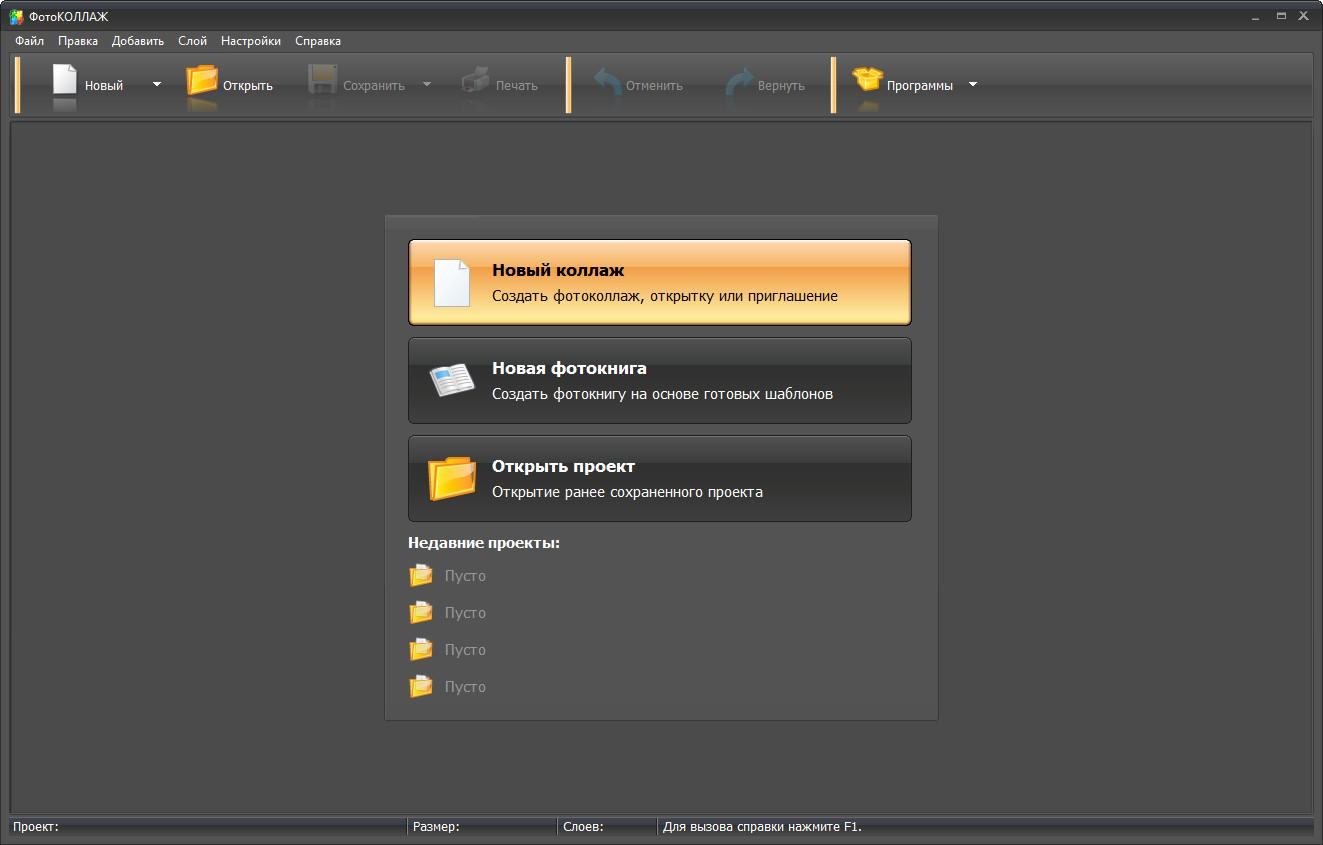
Task: Click the floppy disk Сохранить icon
Action: pos(322,80)
